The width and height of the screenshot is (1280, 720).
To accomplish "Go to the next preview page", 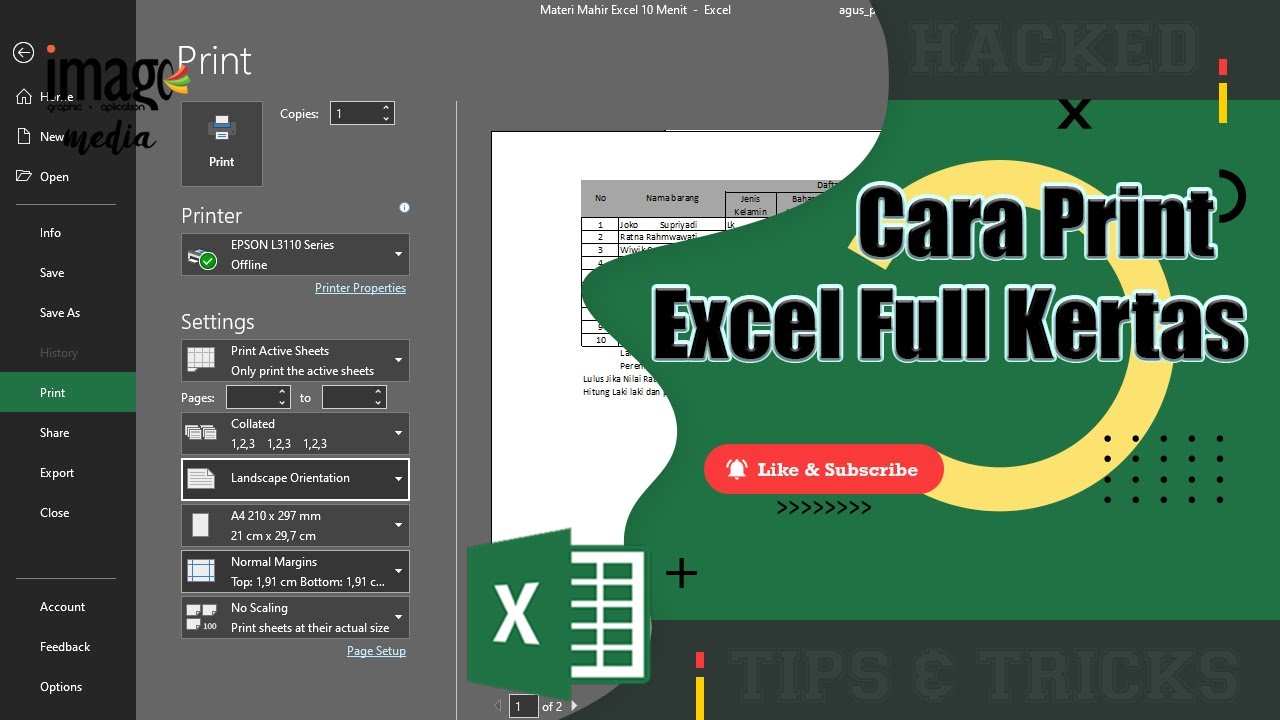I will (x=573, y=706).
